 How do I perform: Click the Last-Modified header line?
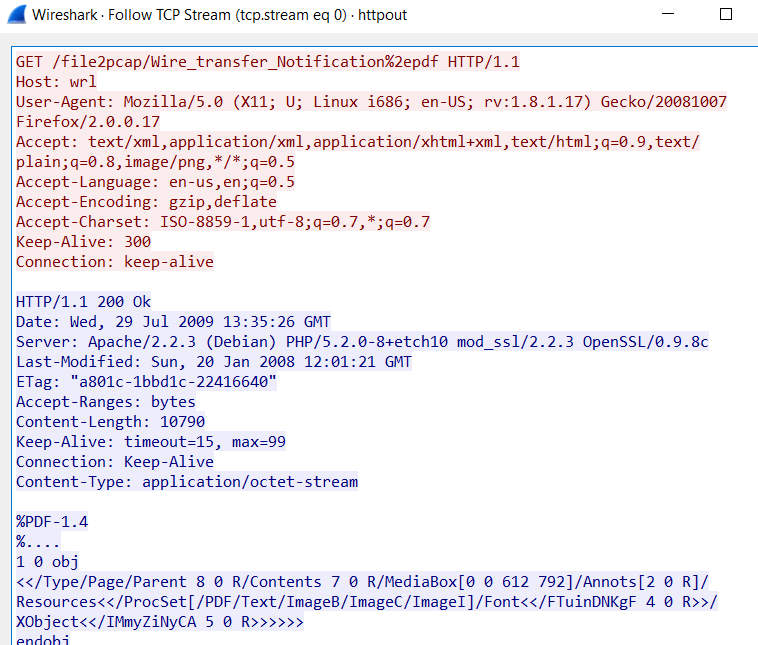[x=214, y=362]
